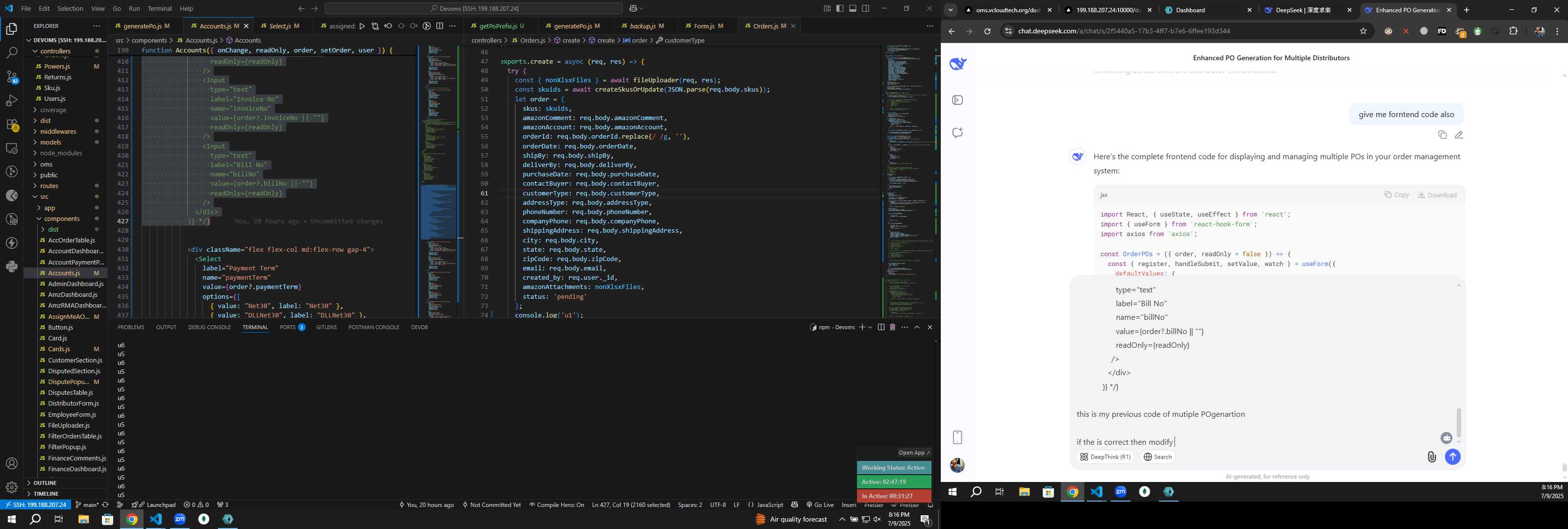Viewport: 1568px width, 529px height.
Task: Kill terminal with the trash icon
Action: (x=892, y=328)
